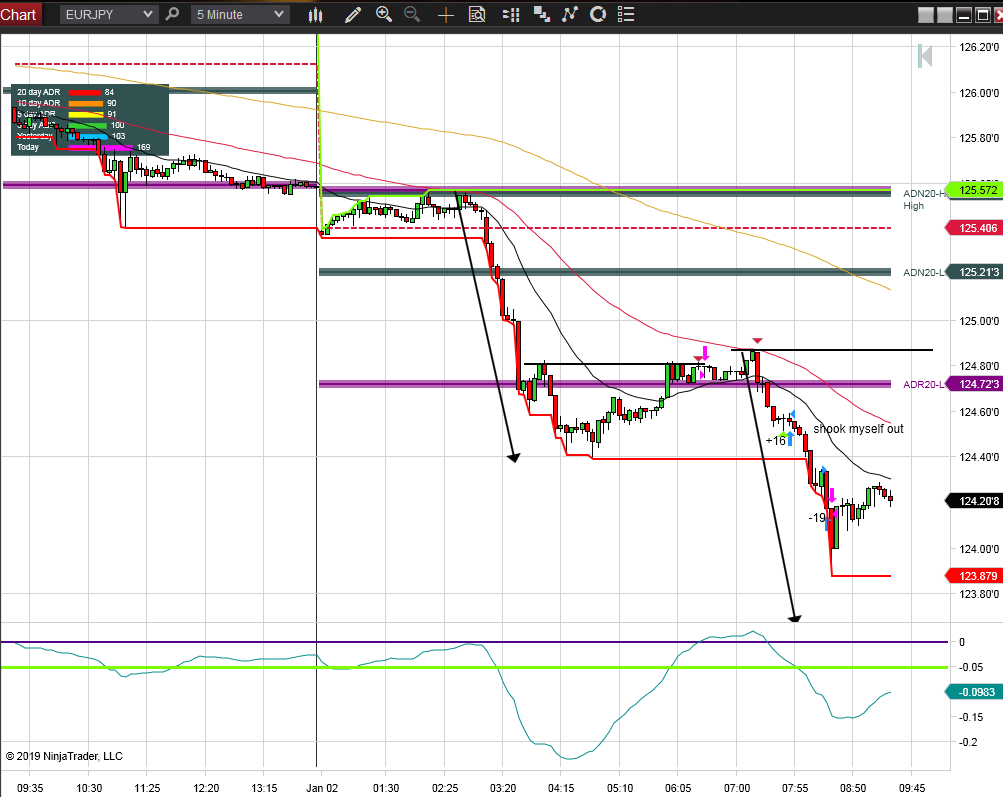
Task: Open the 5 Minute interval dropdown
Action: (240, 14)
